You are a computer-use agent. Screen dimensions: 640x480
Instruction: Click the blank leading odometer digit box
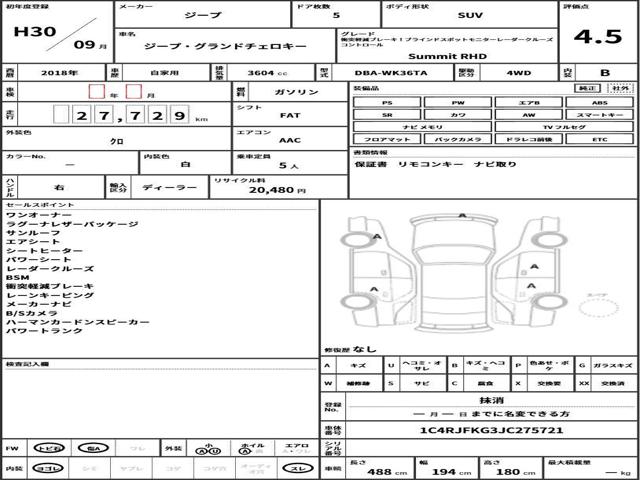tap(61, 114)
